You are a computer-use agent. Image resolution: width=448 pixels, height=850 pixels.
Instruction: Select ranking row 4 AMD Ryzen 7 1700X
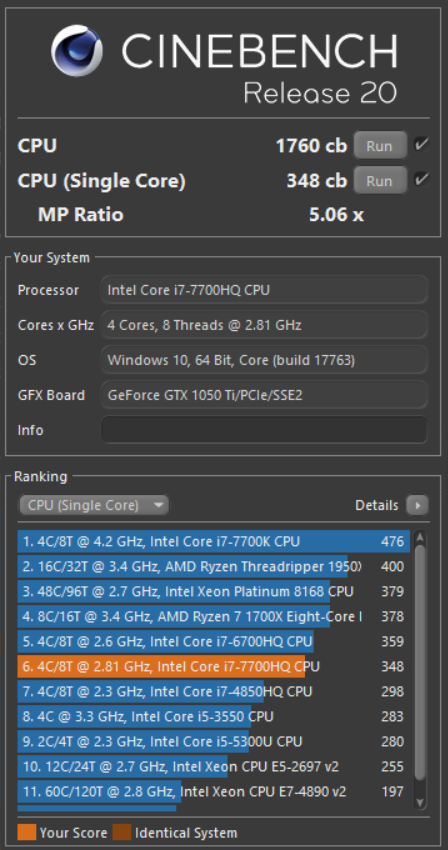[214, 616]
